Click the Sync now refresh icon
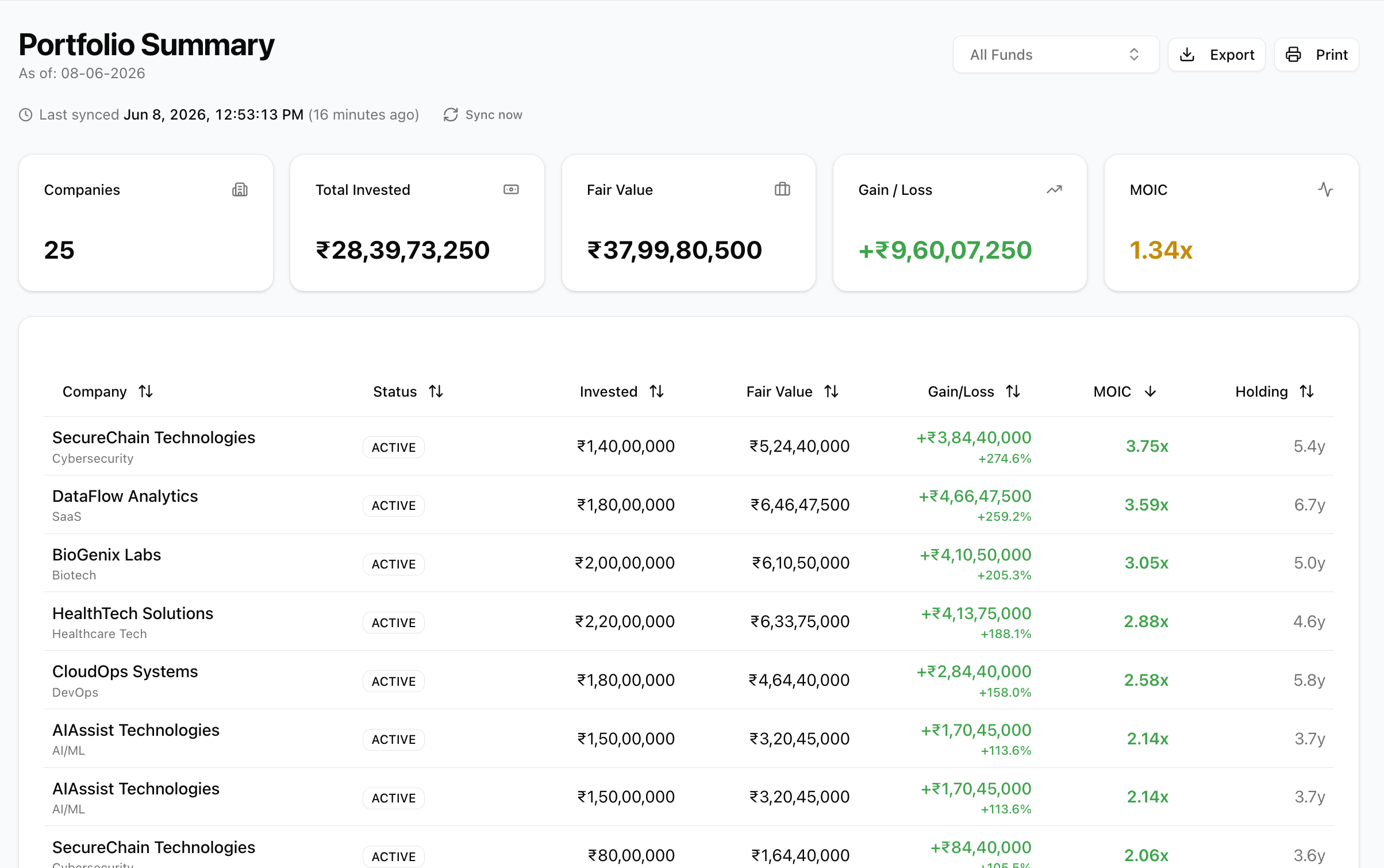The width and height of the screenshot is (1384, 868). coord(451,115)
